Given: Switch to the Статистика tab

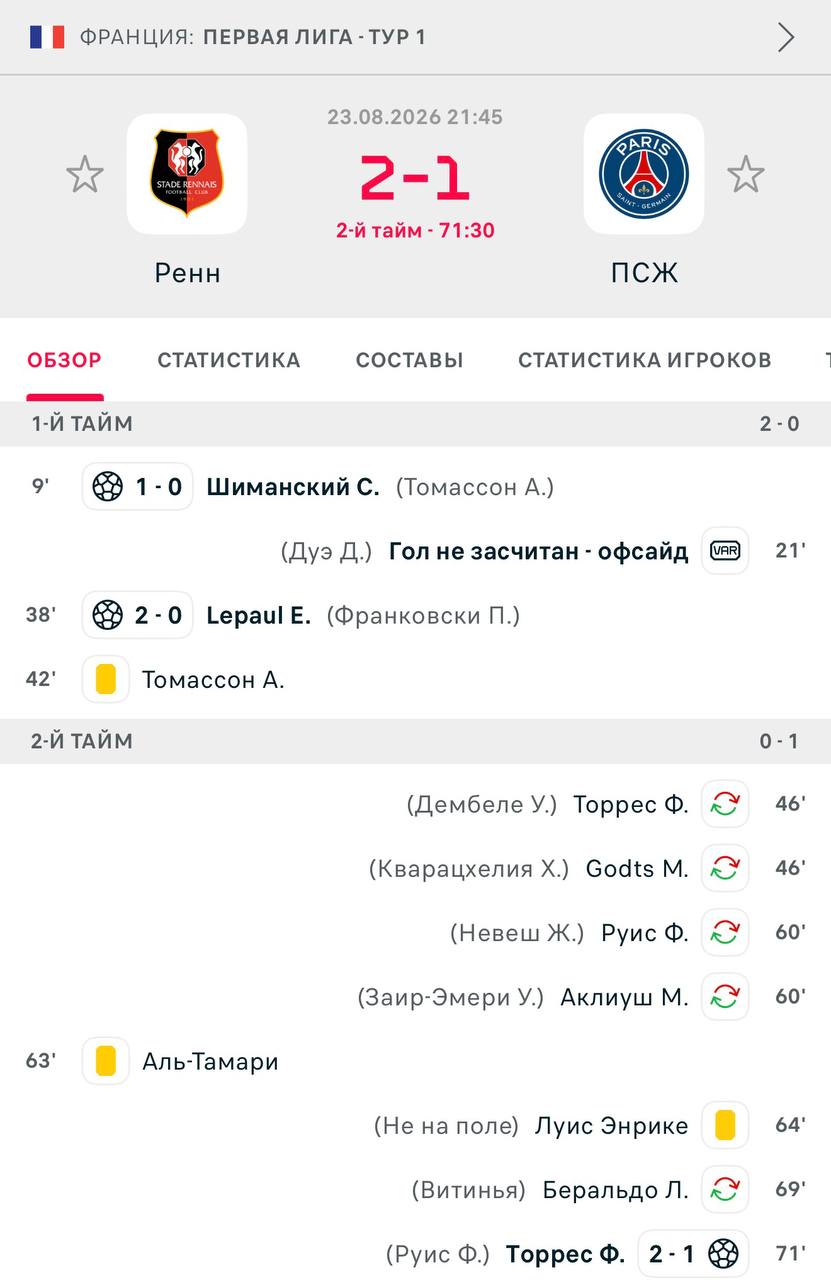Looking at the screenshot, I should click(229, 360).
